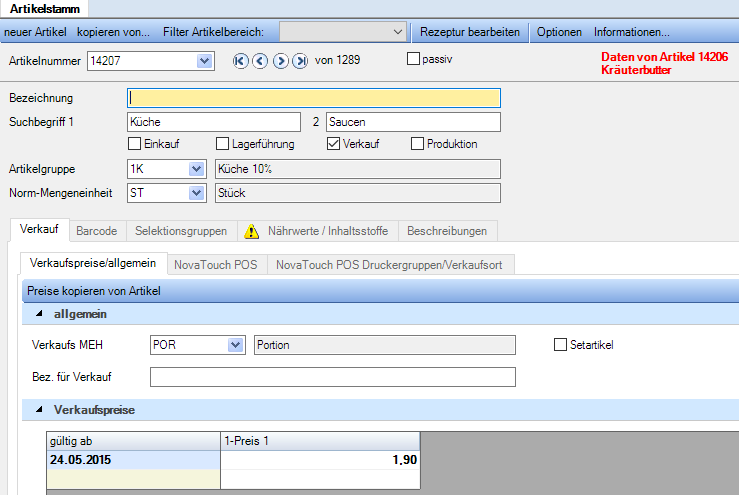Go to the next article record
739x495 pixels.
click(x=280, y=61)
